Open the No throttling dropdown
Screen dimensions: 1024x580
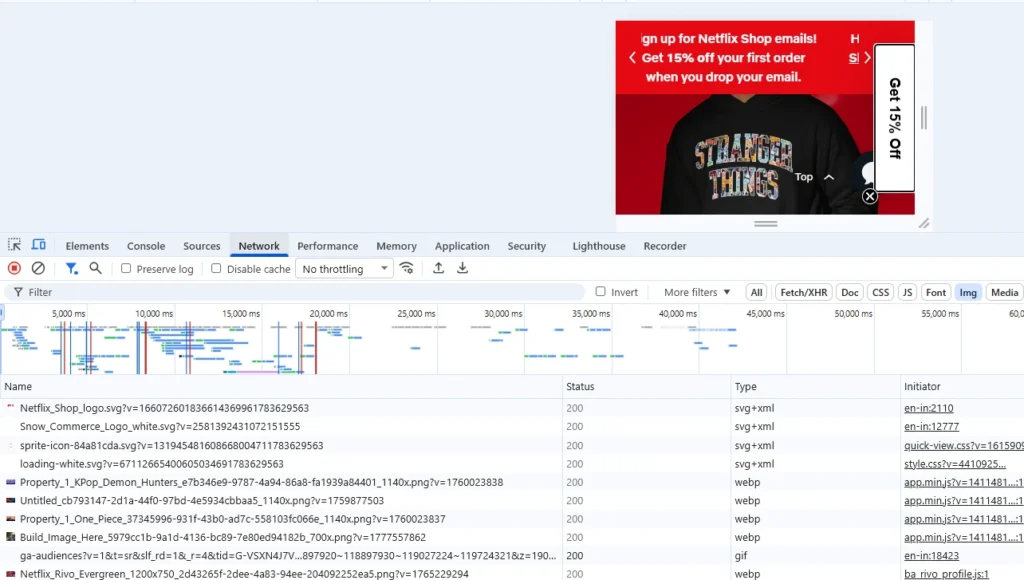click(344, 268)
